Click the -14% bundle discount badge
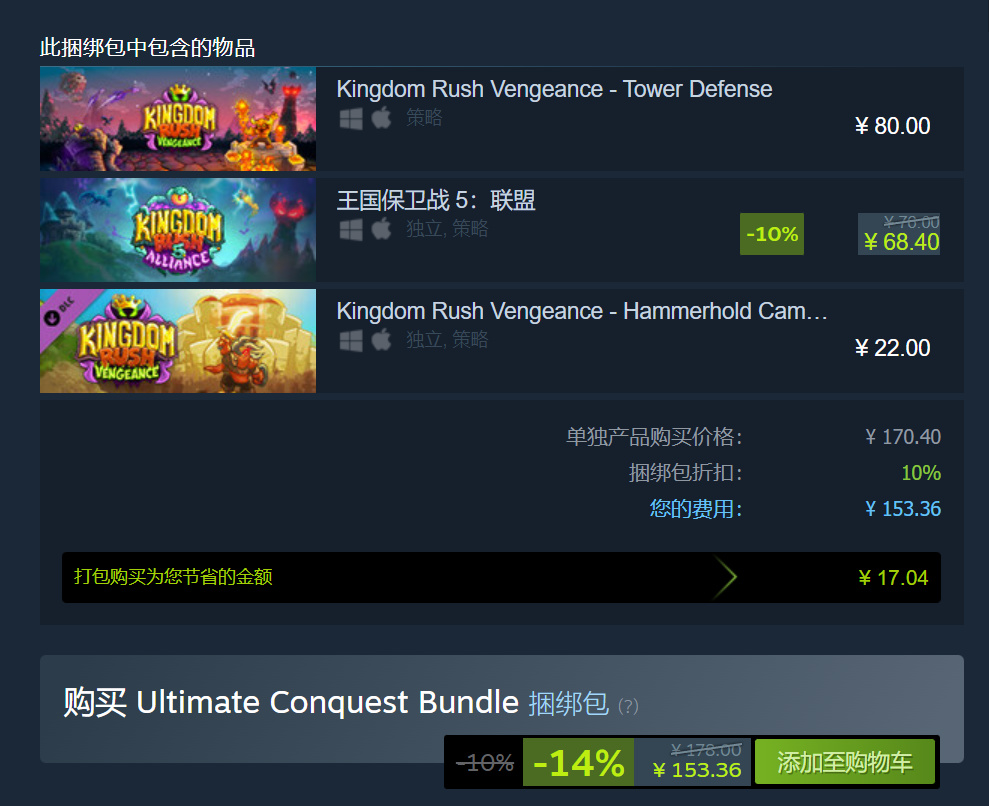The width and height of the screenshot is (989, 806). pyautogui.click(x=578, y=762)
